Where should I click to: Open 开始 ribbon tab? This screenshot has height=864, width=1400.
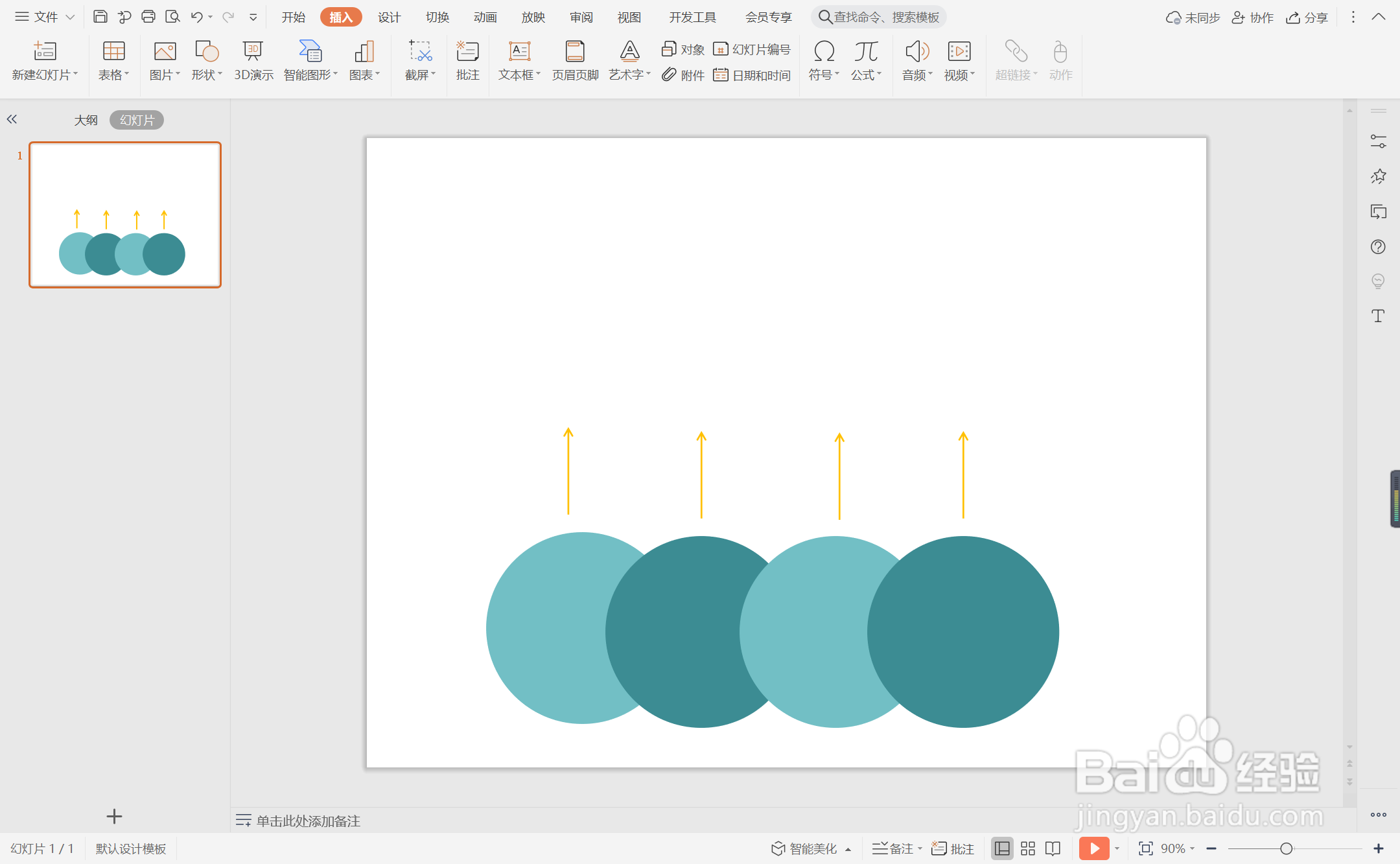tap(293, 18)
